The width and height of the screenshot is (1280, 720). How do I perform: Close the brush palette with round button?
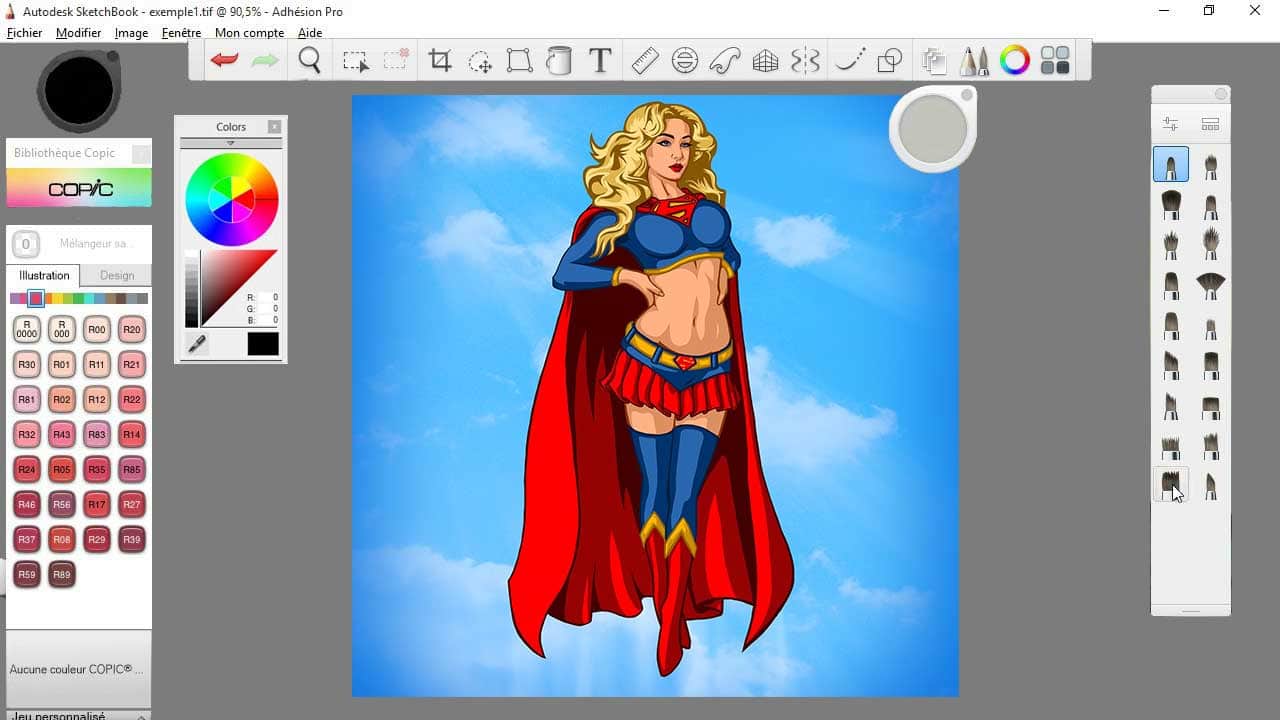[x=1221, y=94]
